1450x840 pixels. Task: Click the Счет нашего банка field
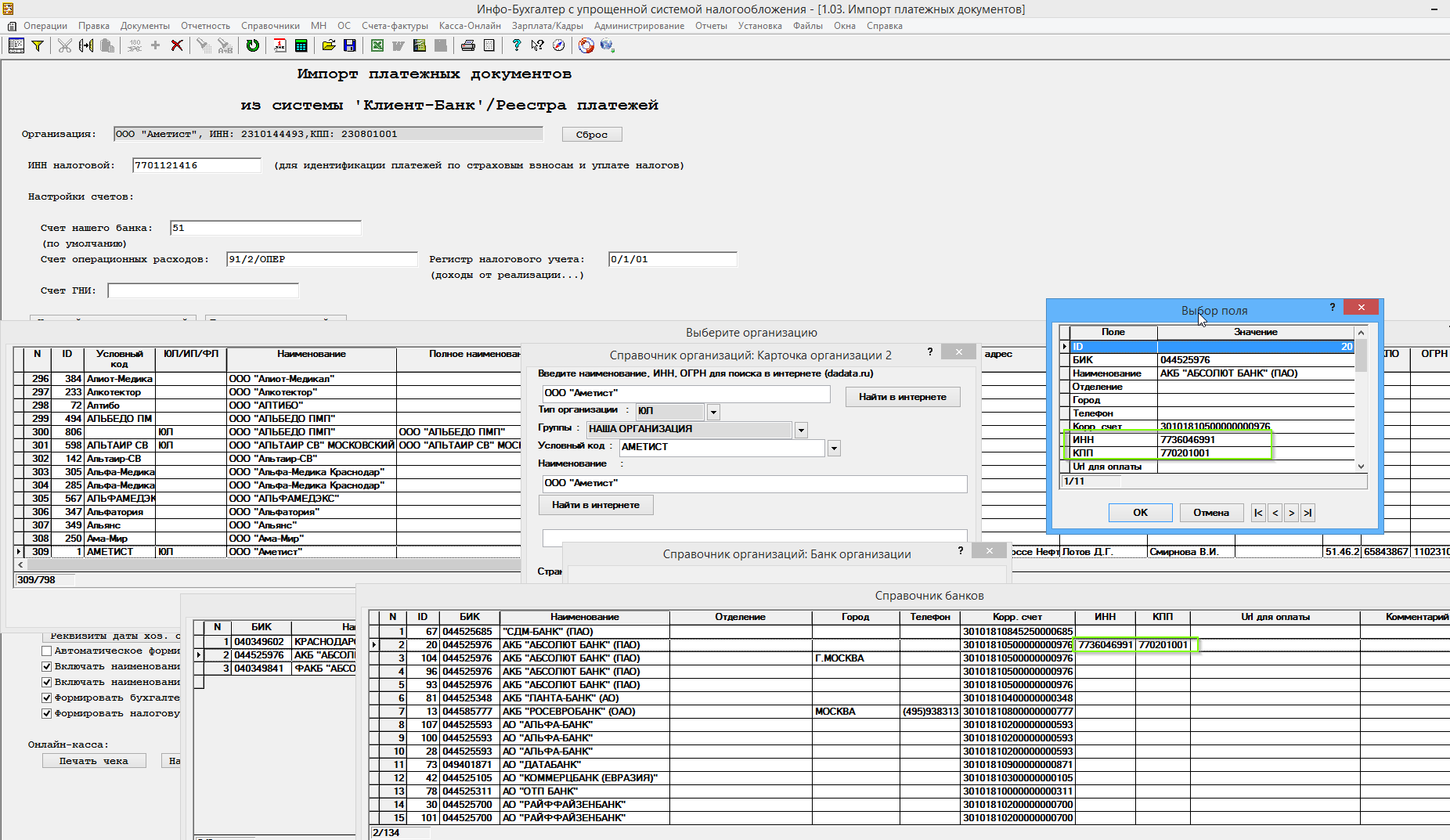tap(265, 228)
